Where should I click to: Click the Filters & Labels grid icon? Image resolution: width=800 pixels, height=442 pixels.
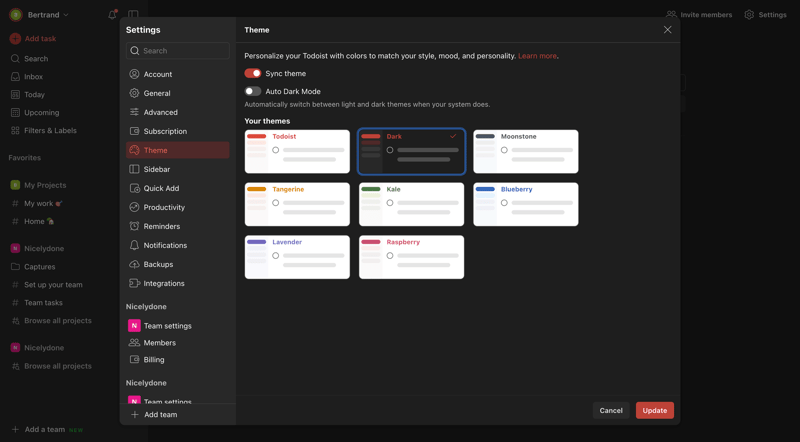pyautogui.click(x=15, y=131)
